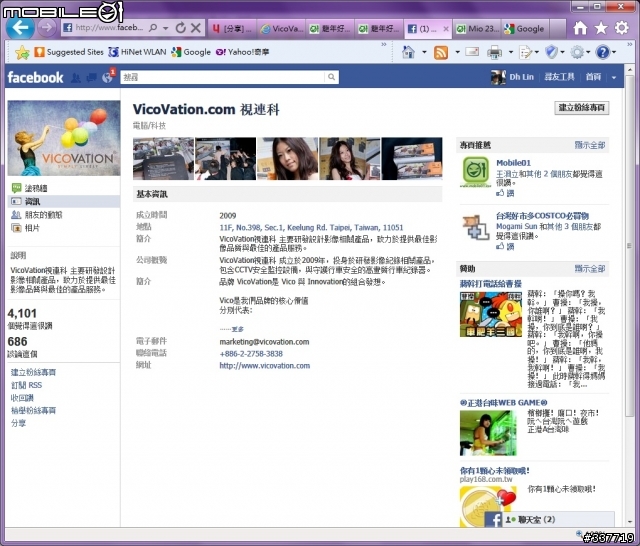Image resolution: width=640 pixels, height=546 pixels.
Task: Open the Tools gear menu in command bar
Action: point(577,52)
